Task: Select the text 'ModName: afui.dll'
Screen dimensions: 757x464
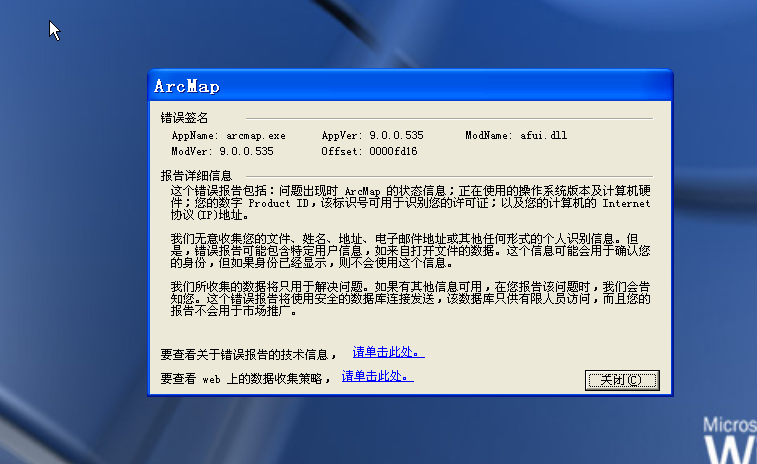Action: (x=516, y=136)
